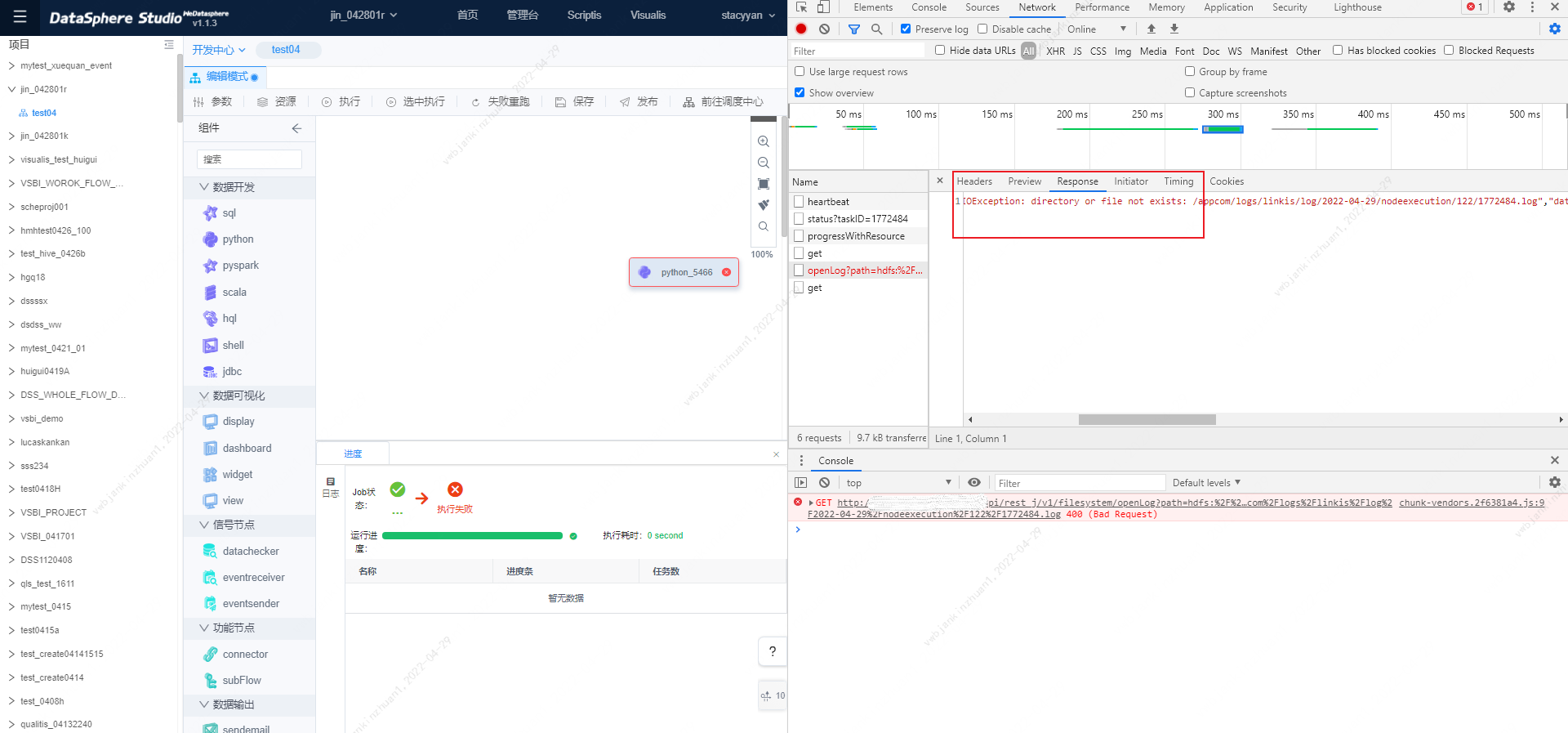Viewport: 1568px width, 733px height.
Task: Click the component search input field
Action: tap(249, 159)
